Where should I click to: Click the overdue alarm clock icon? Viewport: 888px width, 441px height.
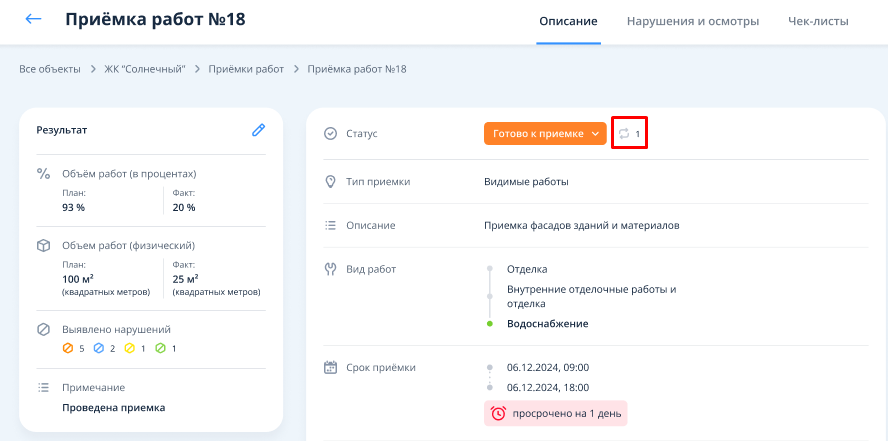coord(498,413)
